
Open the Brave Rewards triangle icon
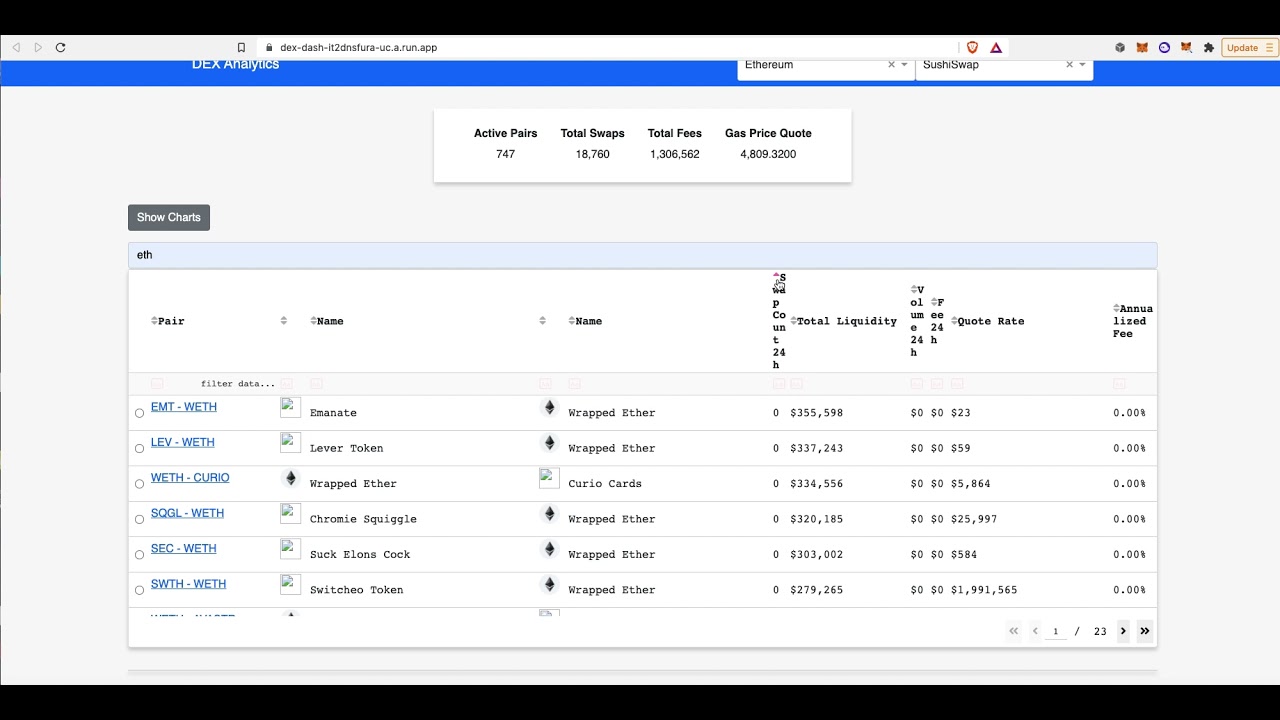[996, 47]
